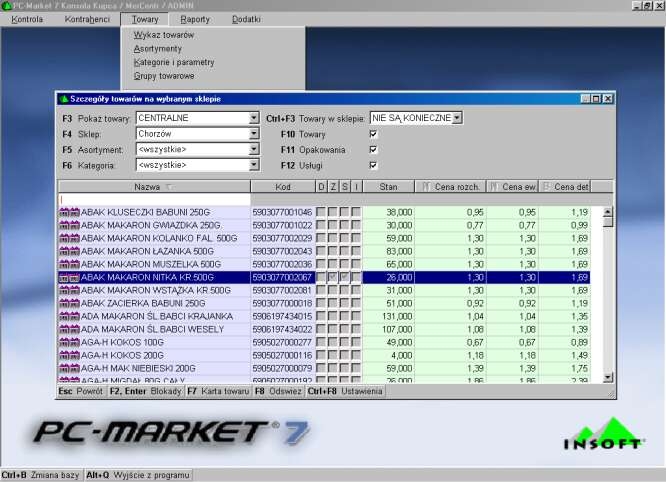Toggle Z checkbox for ABAK MAKARON GWIAZDKA 250G
Image resolution: width=666 pixels, height=482 pixels.
[x=333, y=225]
